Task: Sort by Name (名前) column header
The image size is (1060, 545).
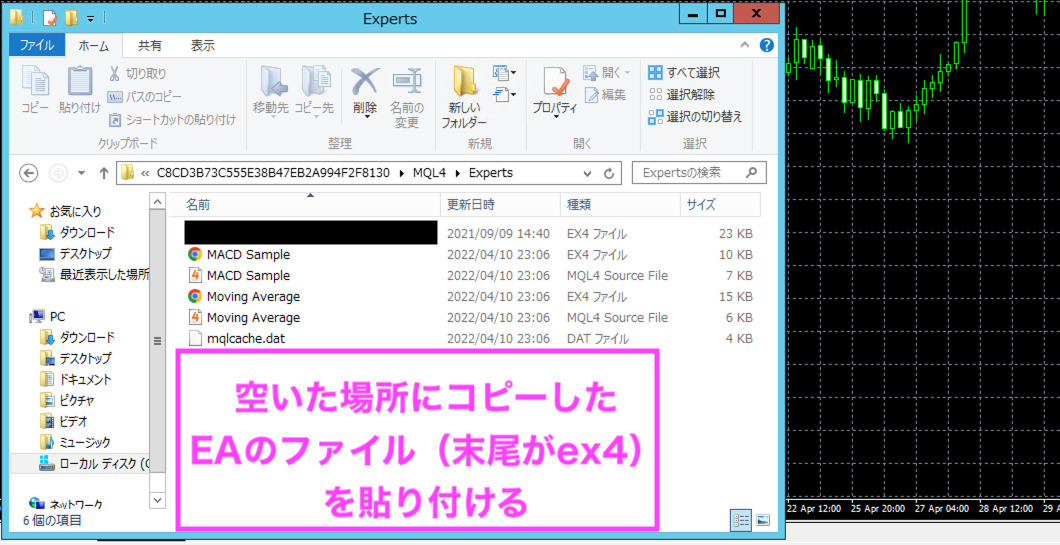Action: pos(310,204)
